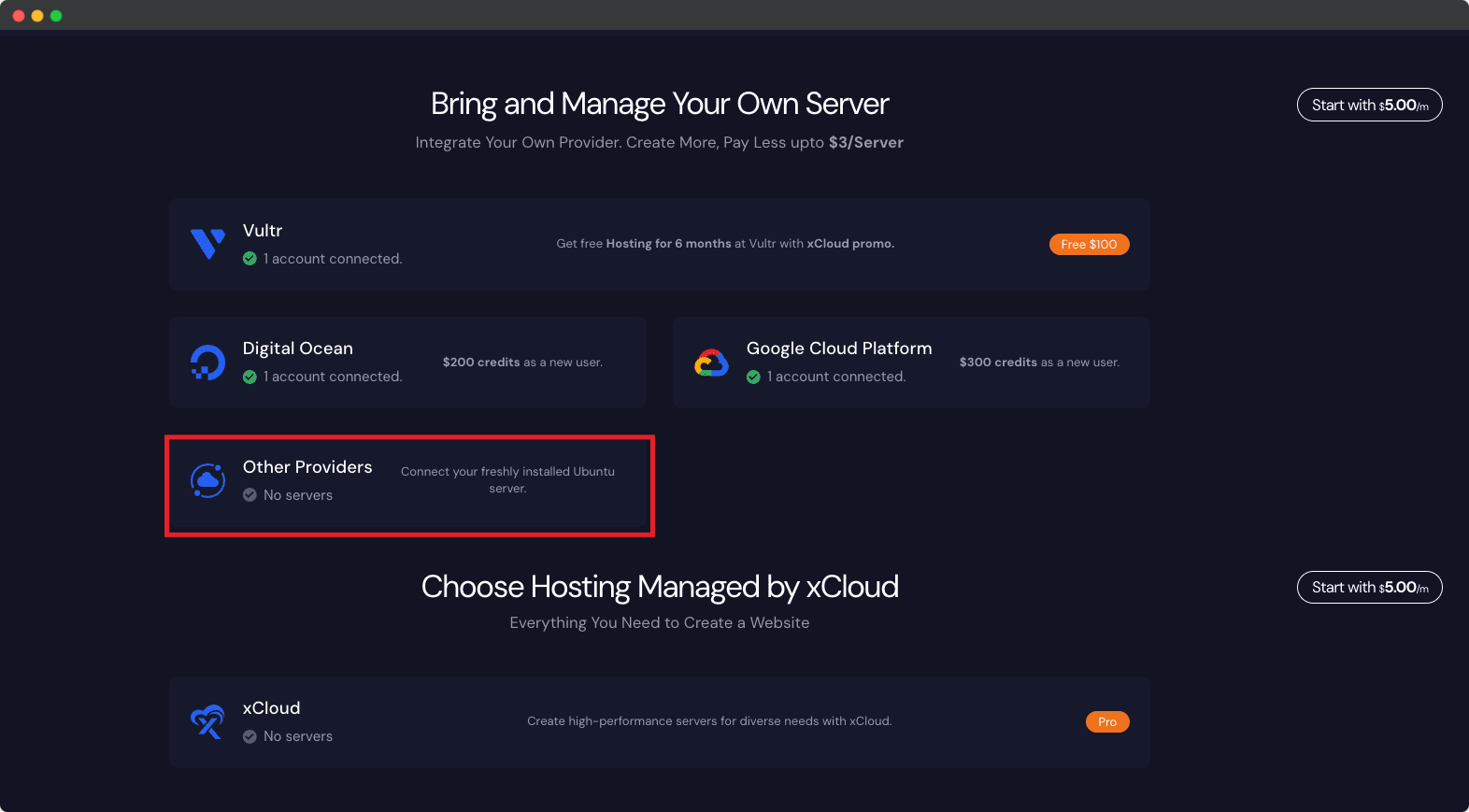Click green checkmark under Google Cloud Platform
This screenshot has width=1469, height=812.
point(753,377)
